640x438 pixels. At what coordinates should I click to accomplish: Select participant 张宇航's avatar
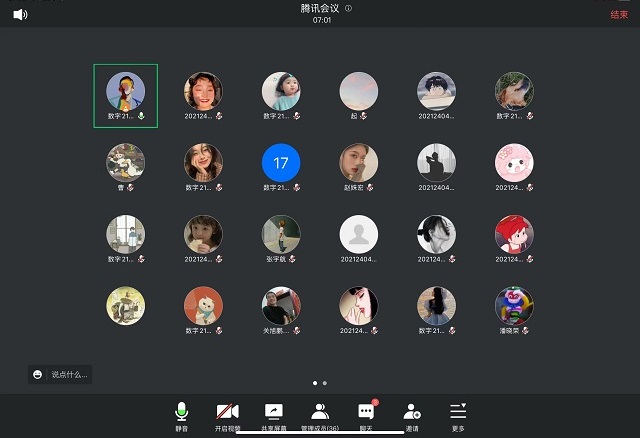(x=280, y=234)
